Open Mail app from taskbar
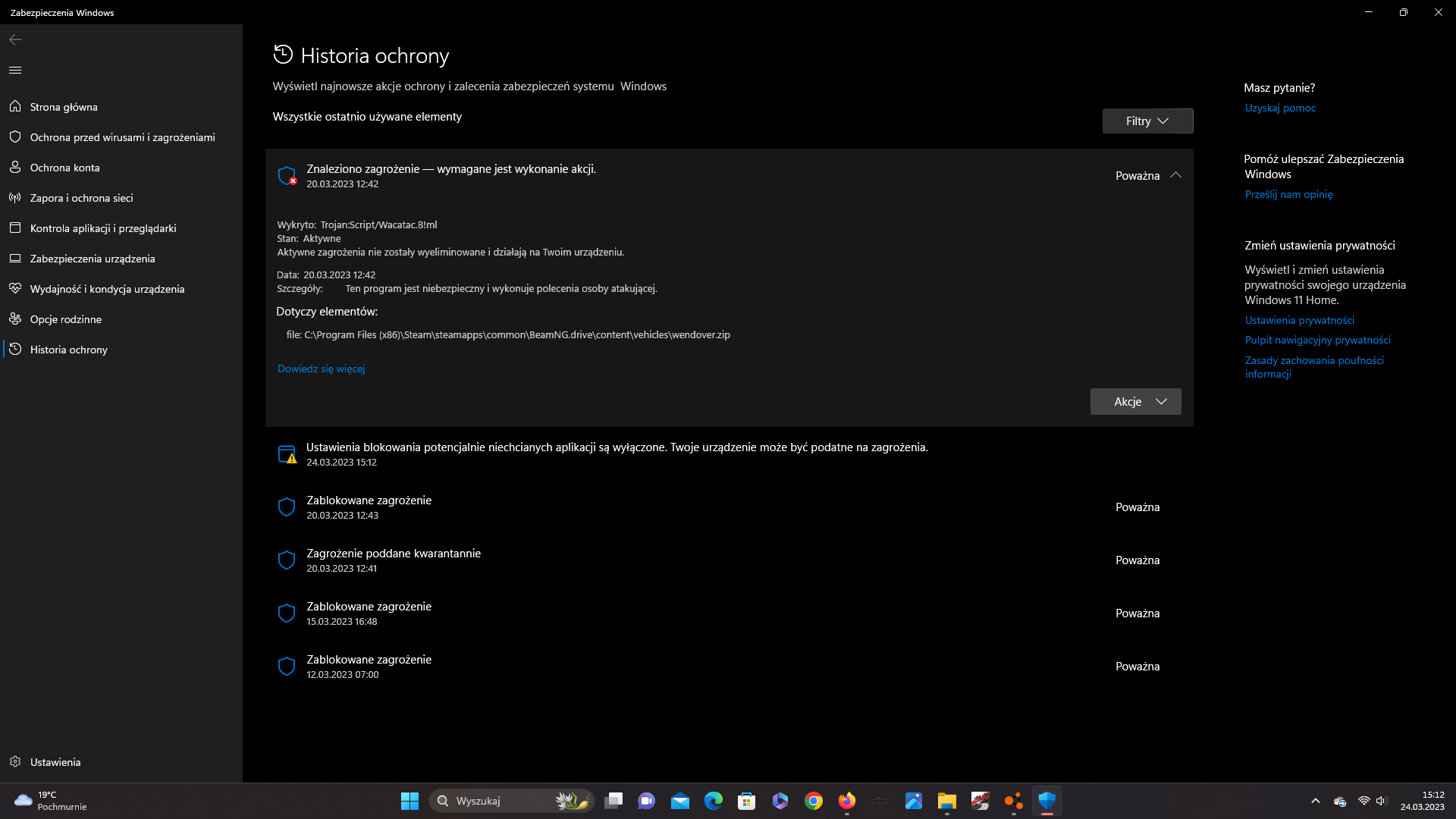 (680, 801)
